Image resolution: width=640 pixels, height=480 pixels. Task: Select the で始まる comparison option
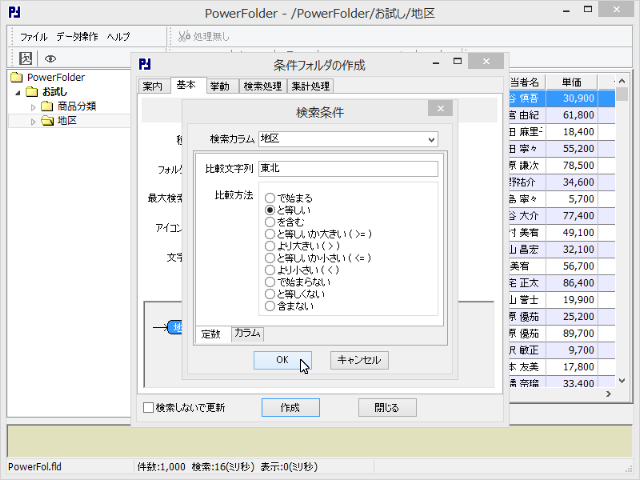tap(270, 198)
